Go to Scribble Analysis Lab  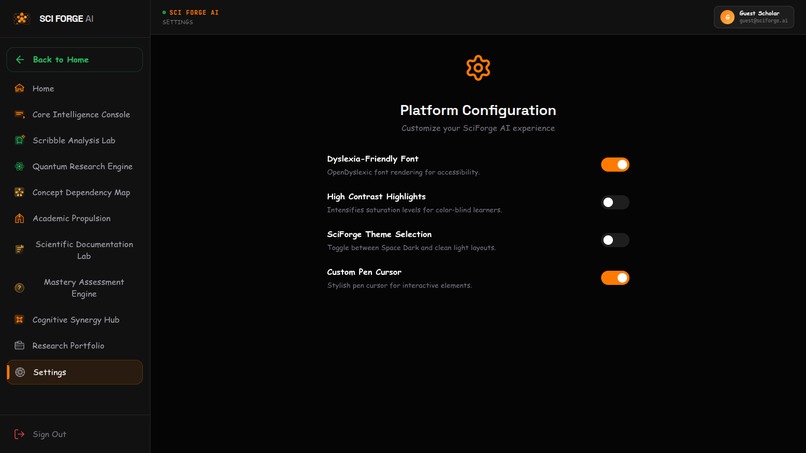click(75, 140)
